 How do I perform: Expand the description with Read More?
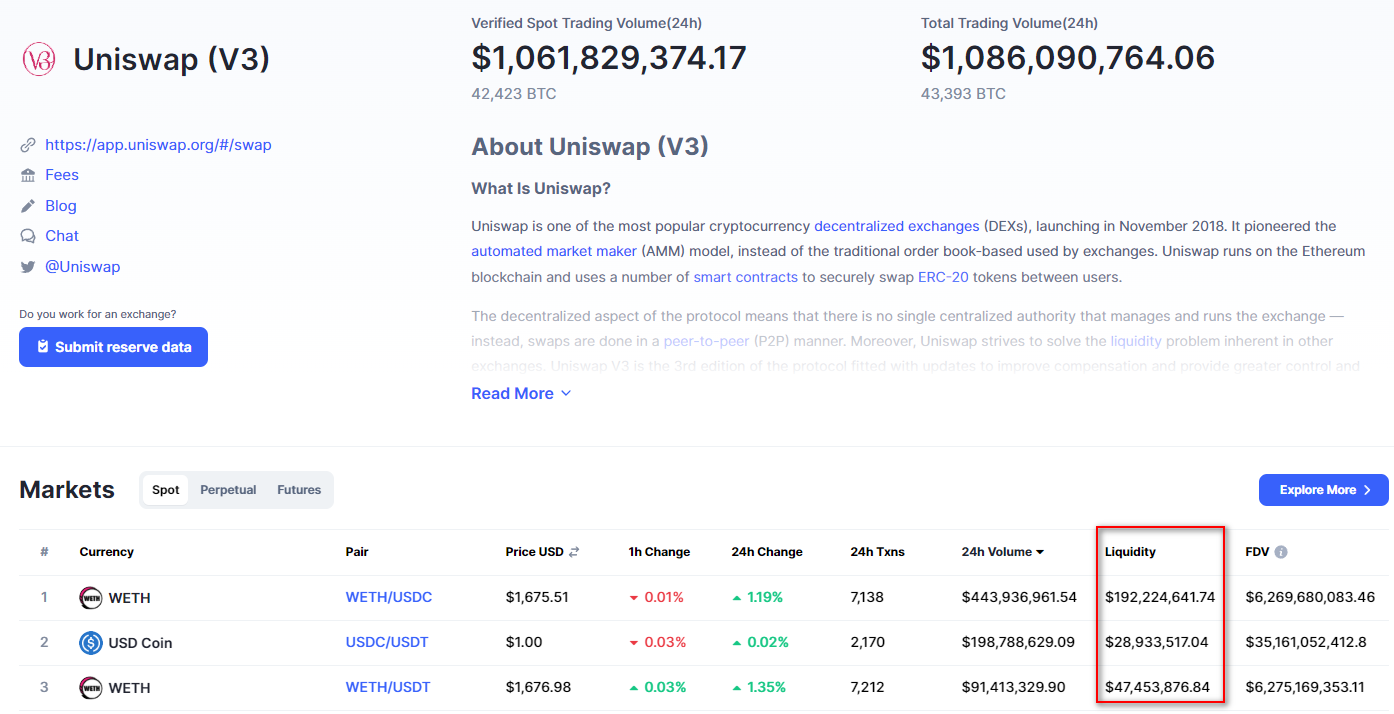tap(521, 394)
